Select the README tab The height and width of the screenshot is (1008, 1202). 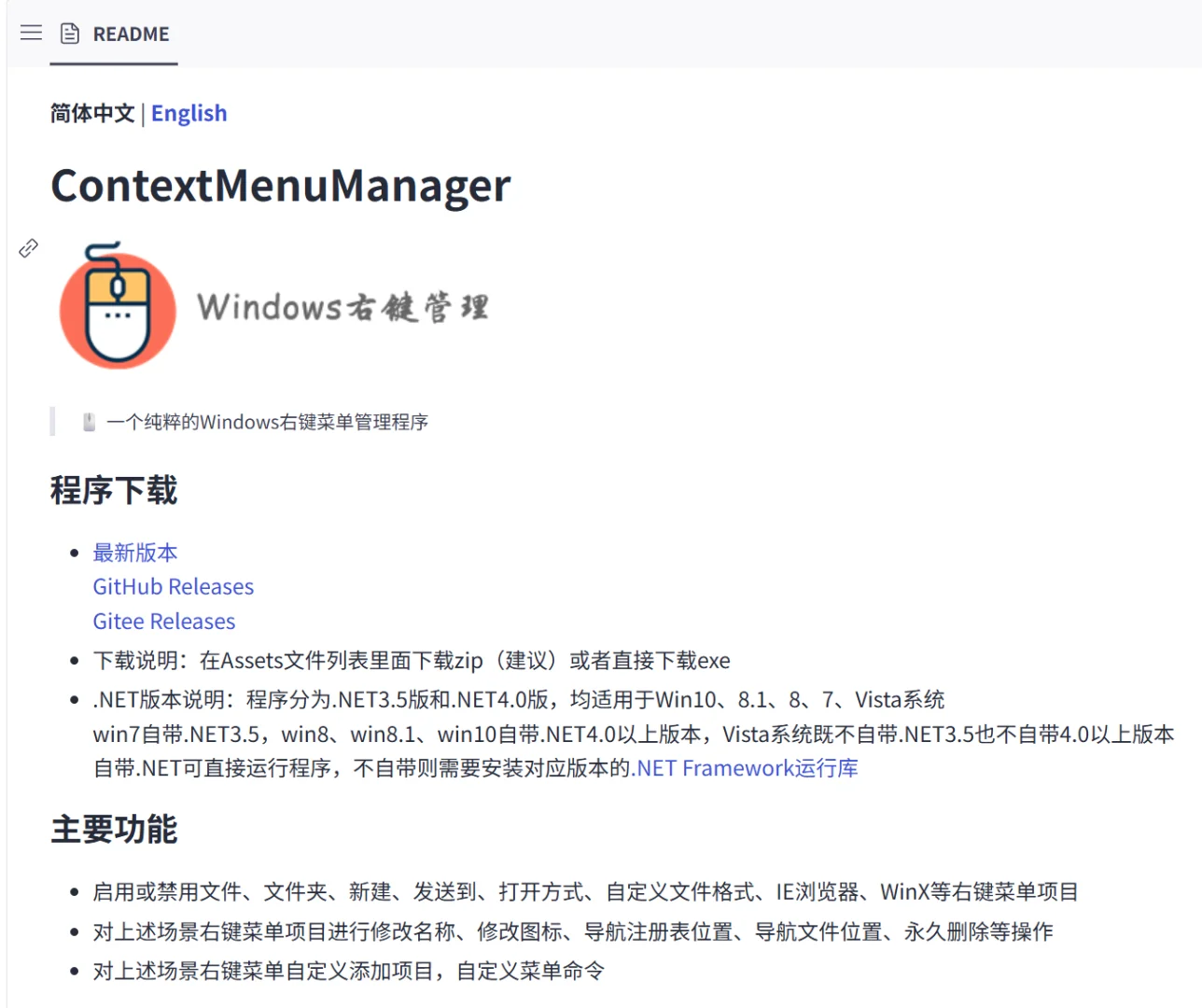131,34
